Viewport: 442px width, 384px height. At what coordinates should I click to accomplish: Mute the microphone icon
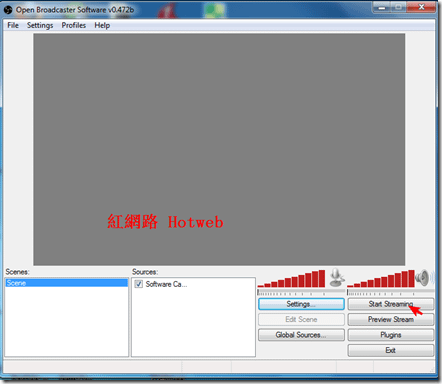tap(336, 278)
